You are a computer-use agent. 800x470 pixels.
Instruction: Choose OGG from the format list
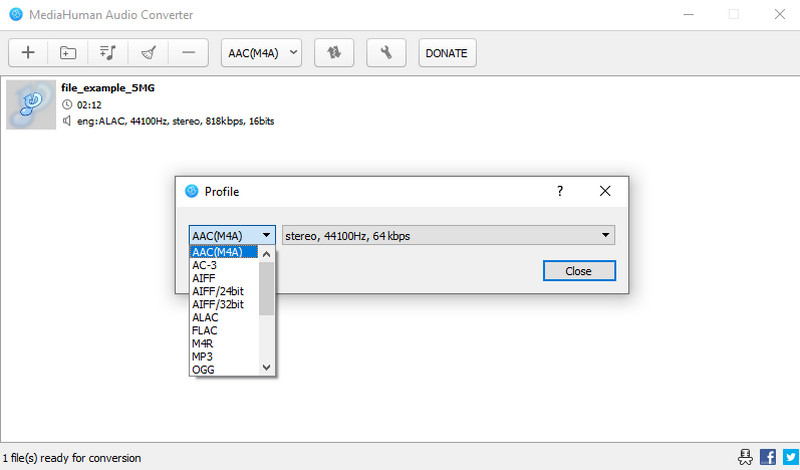pos(224,369)
